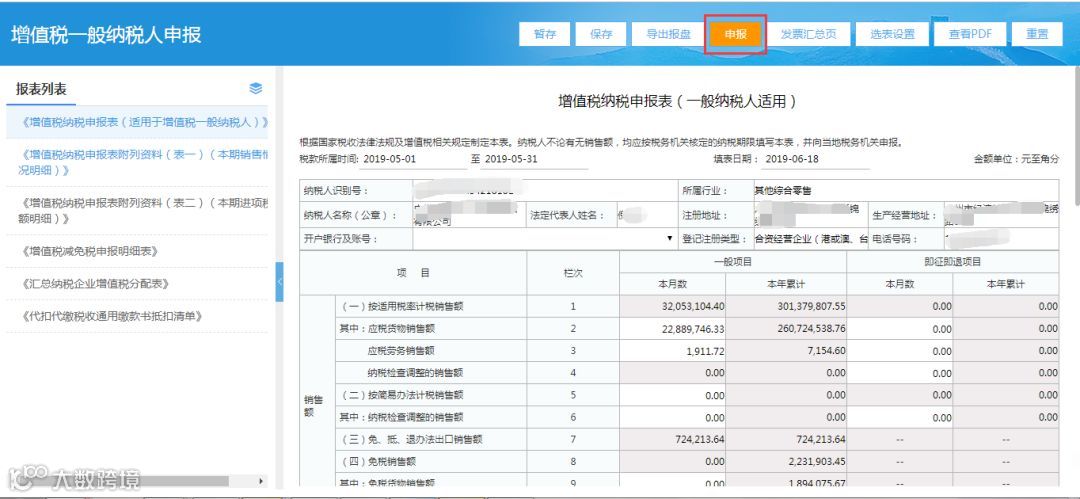Click the 一般项目 column header
Viewport: 1080px width, 499px height.
coord(732,262)
